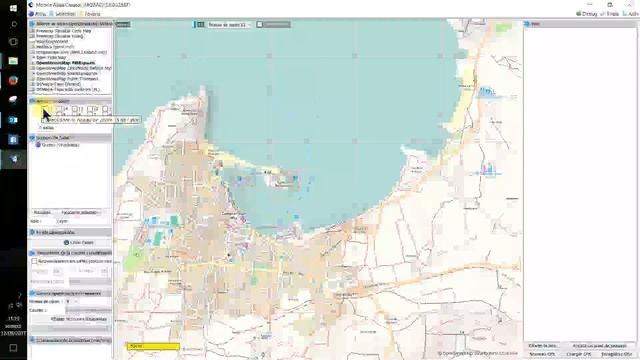Open the Debug menu
Viewport: 640px width, 360px height.
(x=587, y=14)
